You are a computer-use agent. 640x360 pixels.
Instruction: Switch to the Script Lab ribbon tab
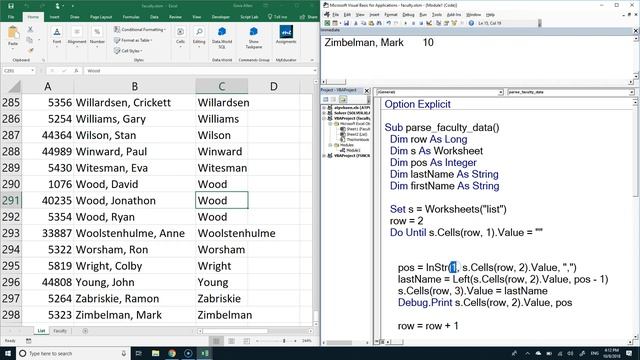point(249,17)
